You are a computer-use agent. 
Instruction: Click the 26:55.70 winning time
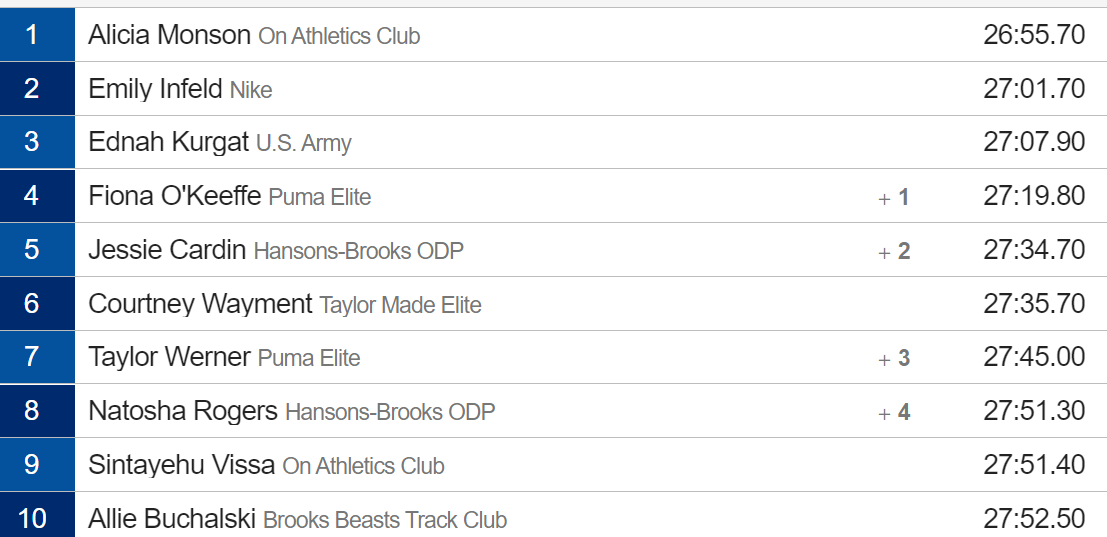[1034, 35]
